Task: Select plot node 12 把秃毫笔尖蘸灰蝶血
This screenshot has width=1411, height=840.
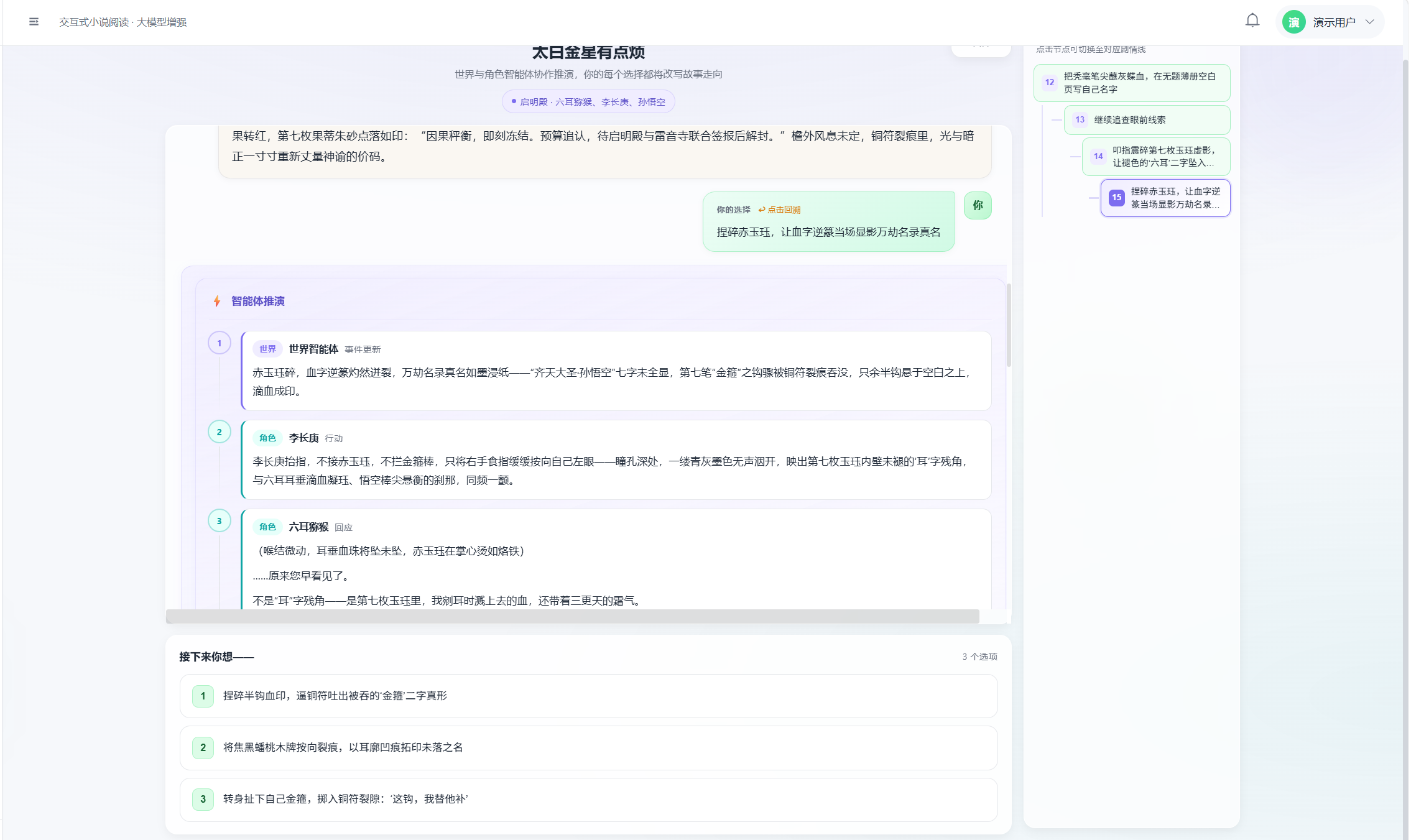Action: point(1132,83)
